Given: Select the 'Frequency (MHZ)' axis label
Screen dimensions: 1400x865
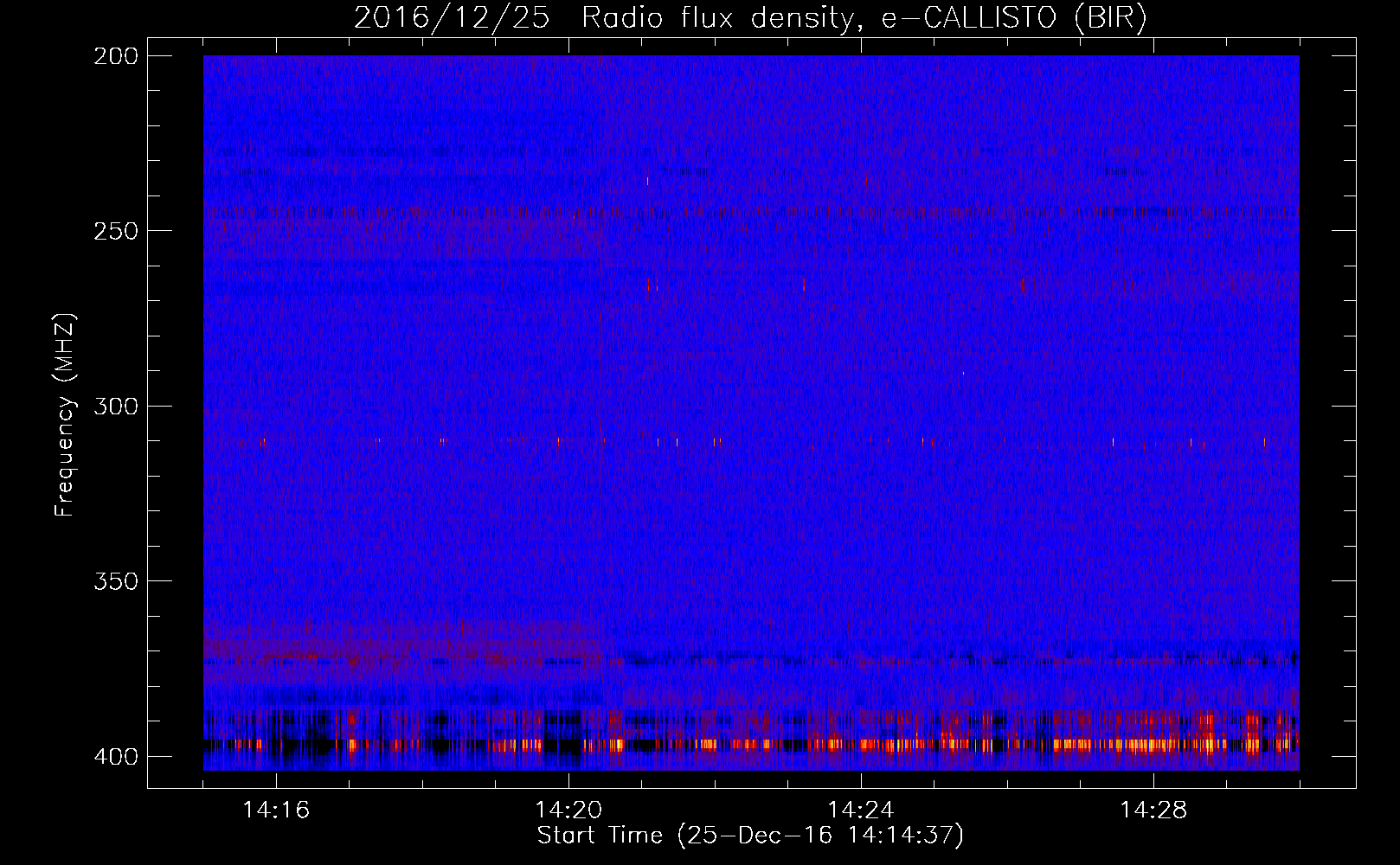Looking at the screenshot, I should tap(65, 414).
